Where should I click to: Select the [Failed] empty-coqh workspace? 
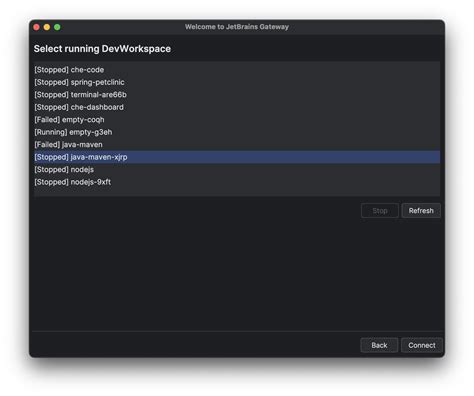point(237,120)
